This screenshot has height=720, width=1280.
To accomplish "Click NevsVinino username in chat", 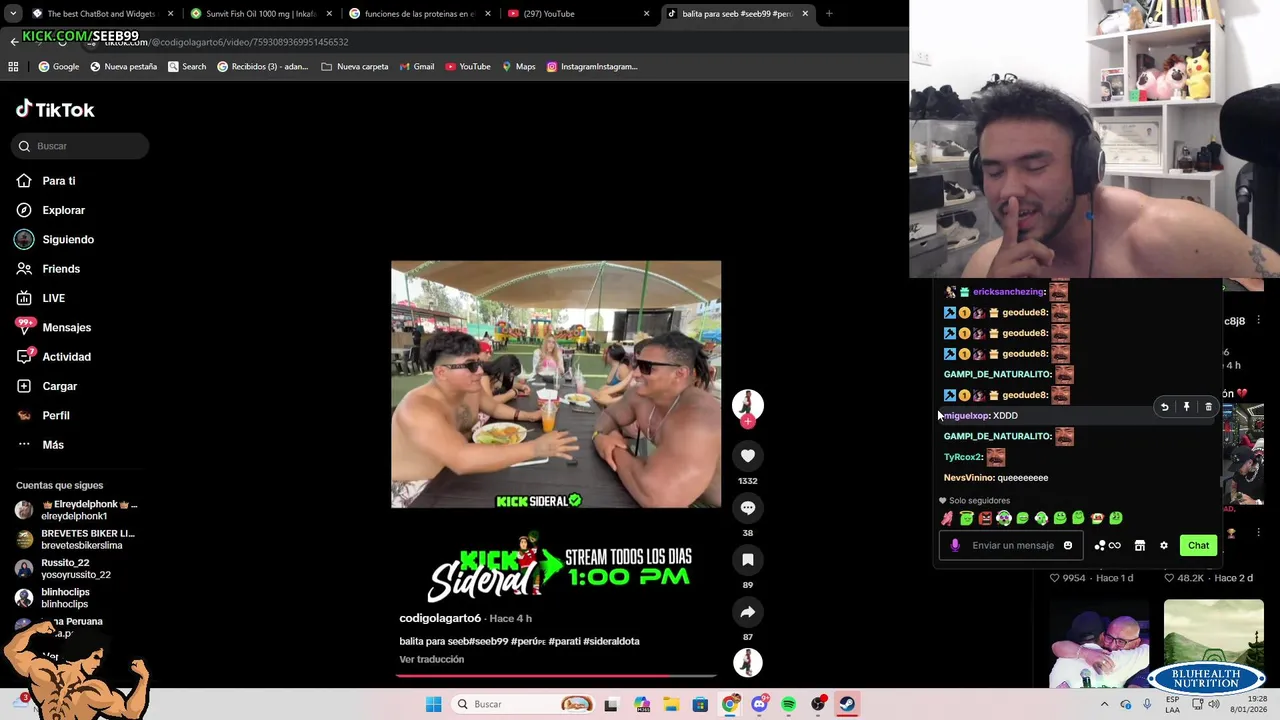I will pyautogui.click(x=968, y=478).
